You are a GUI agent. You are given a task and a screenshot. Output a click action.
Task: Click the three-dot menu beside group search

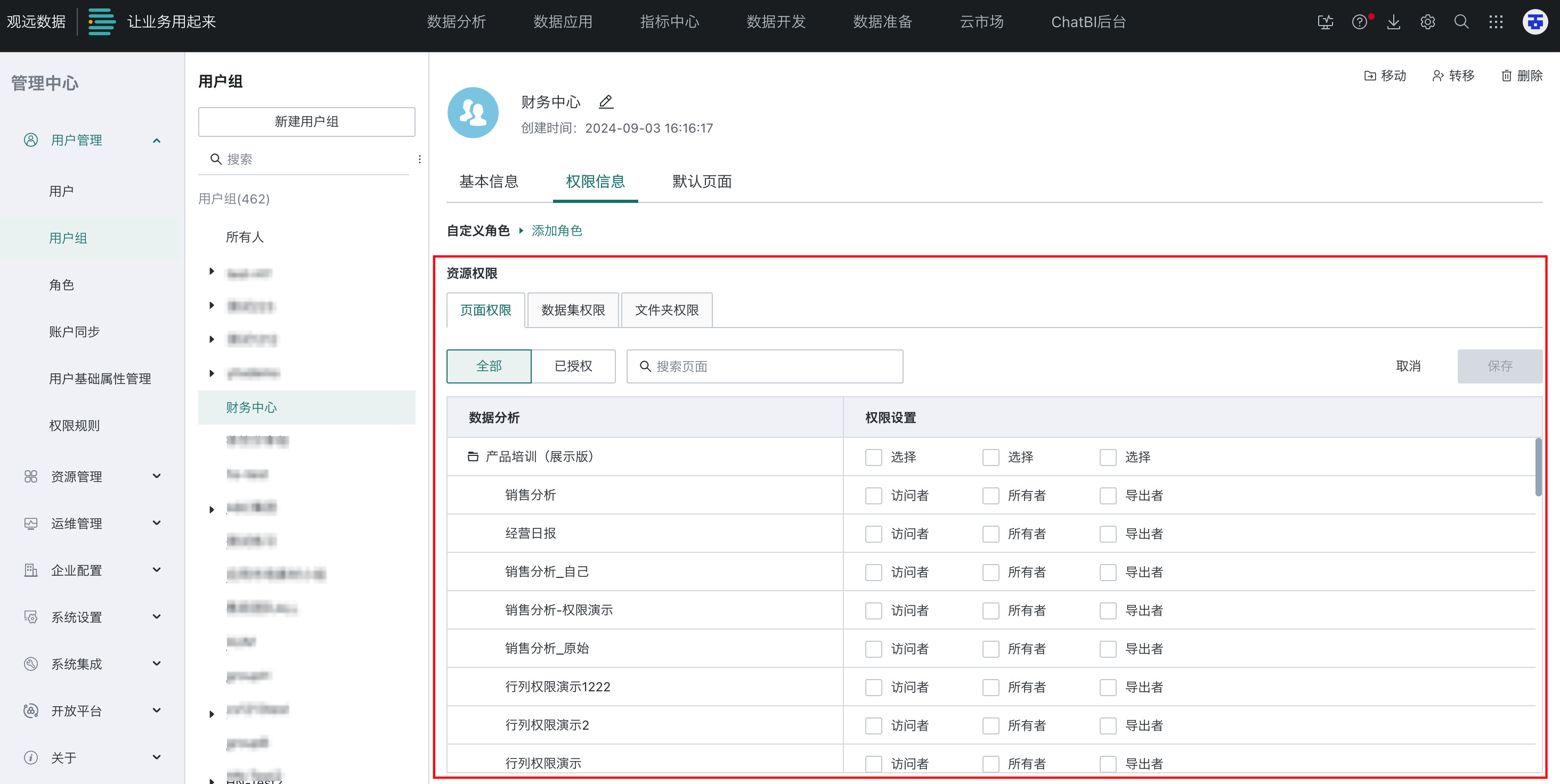coord(420,159)
